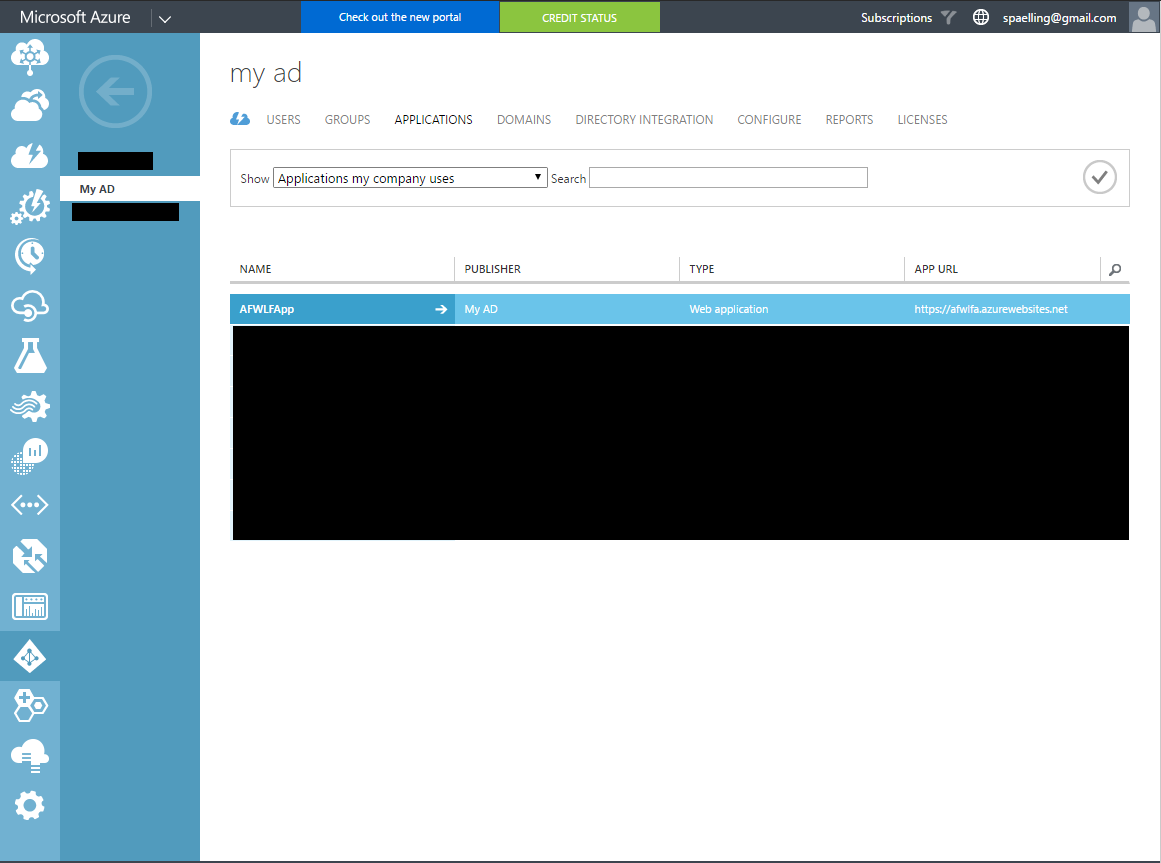Open the Settings gear icon in sidebar
This screenshot has height=863, width=1161.
(30, 805)
